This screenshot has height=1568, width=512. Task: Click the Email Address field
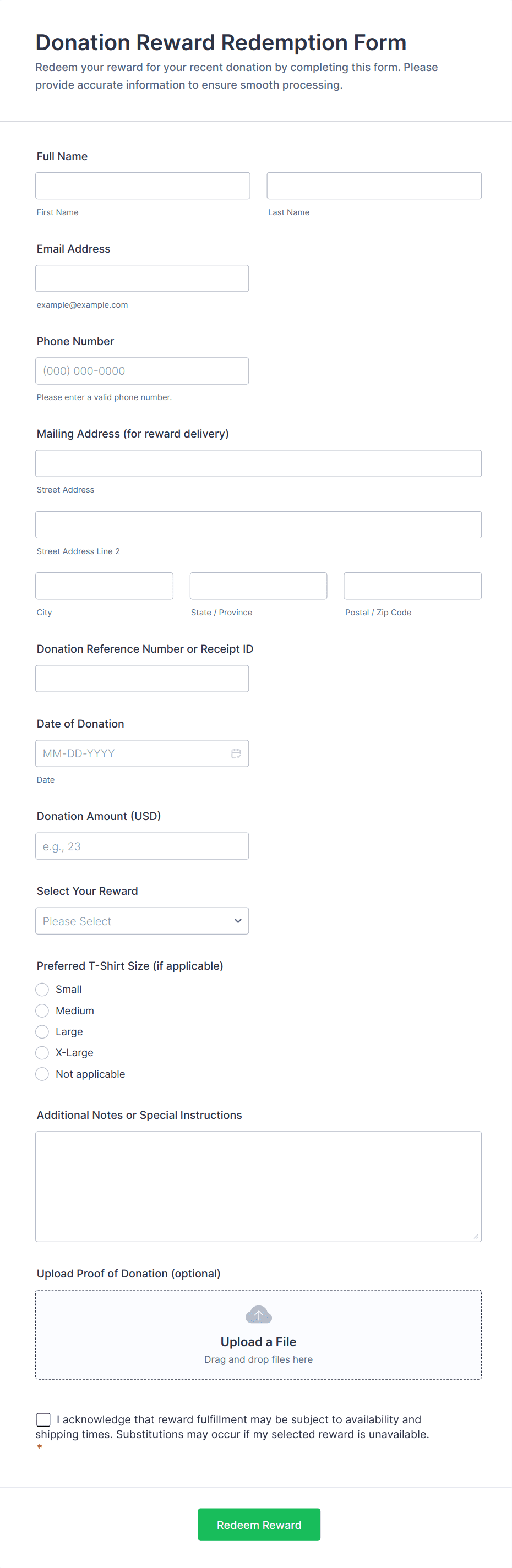click(142, 278)
